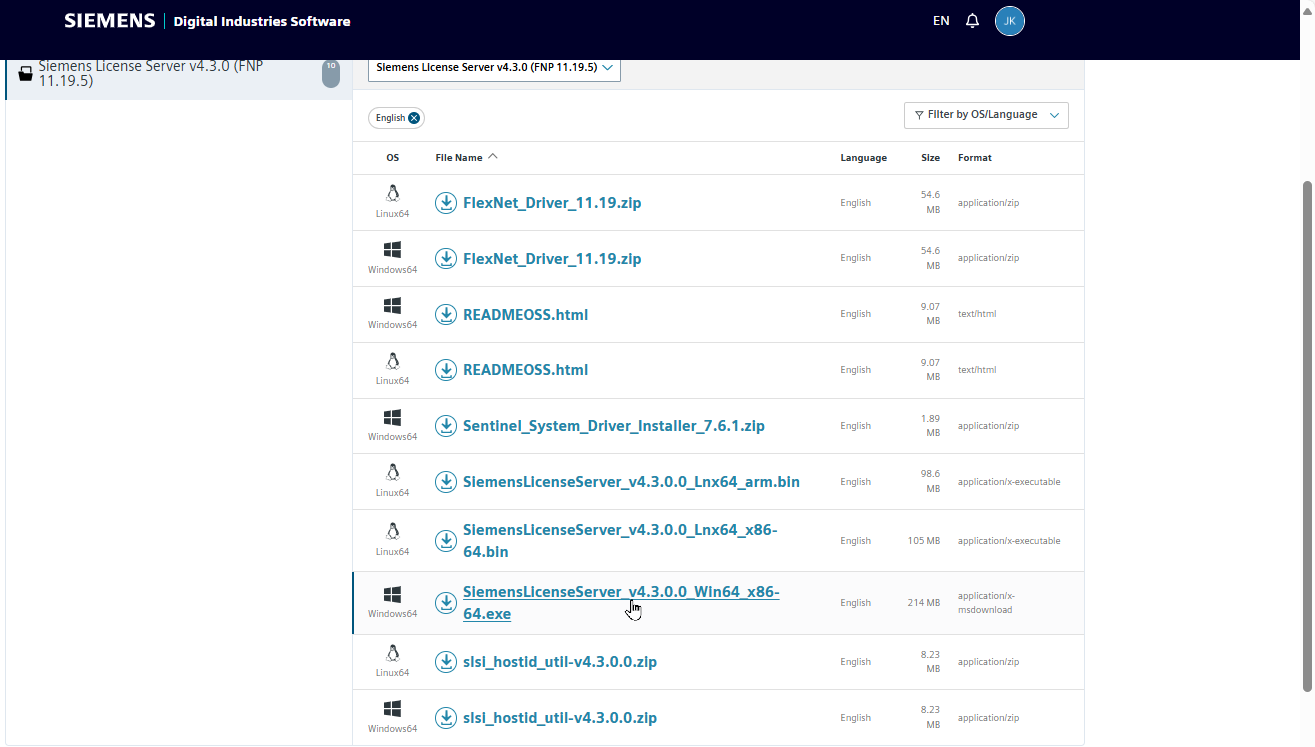
Task: Click the download icon for Linux64 READMEOSS.html
Action: (446, 370)
